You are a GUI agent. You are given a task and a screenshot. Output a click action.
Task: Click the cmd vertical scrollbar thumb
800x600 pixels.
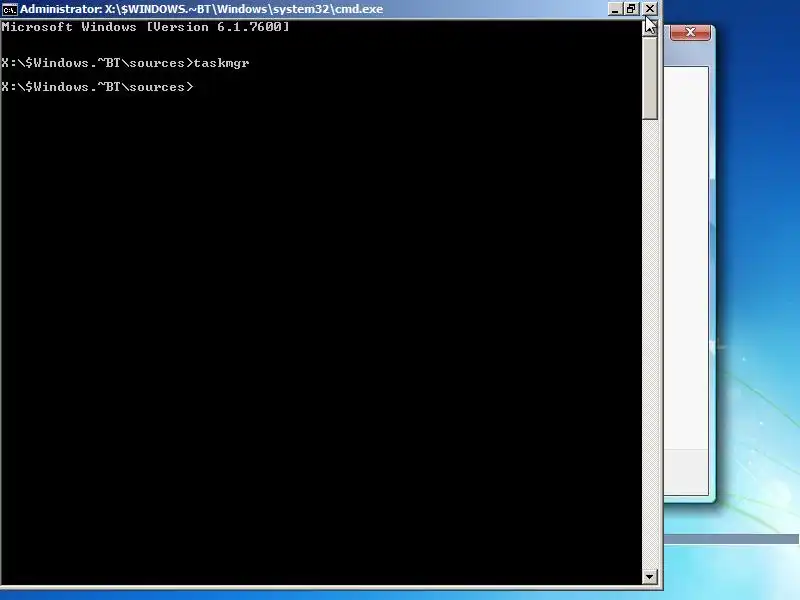(x=649, y=78)
